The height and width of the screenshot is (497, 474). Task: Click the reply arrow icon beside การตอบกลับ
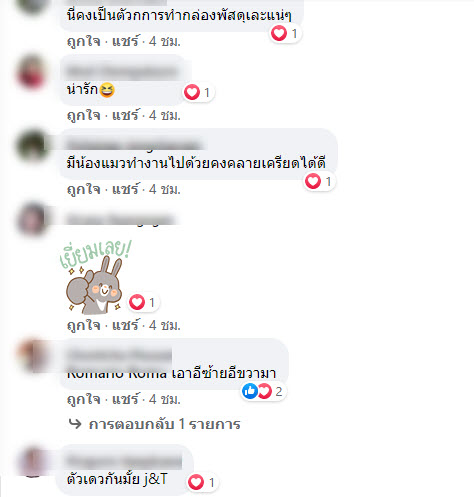click(x=75, y=424)
